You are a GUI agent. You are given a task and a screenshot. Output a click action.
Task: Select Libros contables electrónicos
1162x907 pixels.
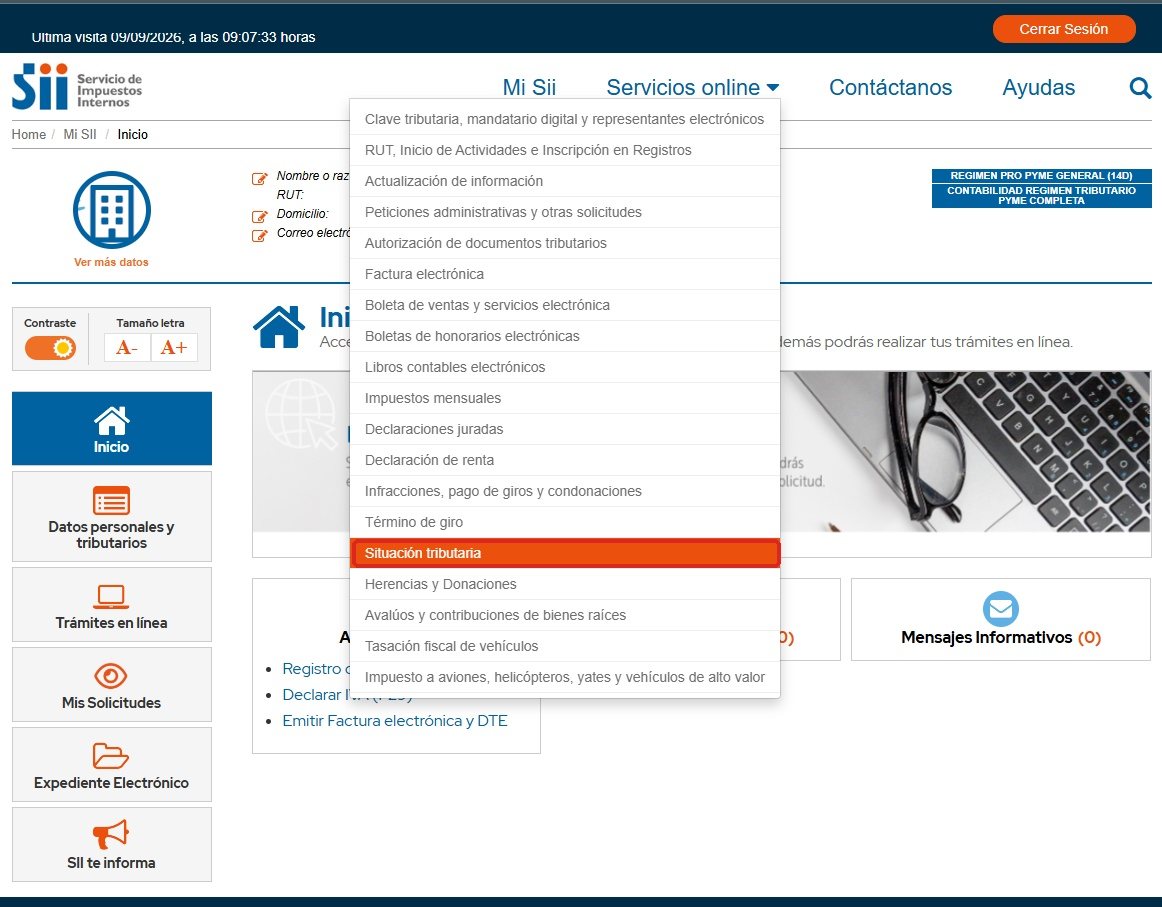(565, 368)
